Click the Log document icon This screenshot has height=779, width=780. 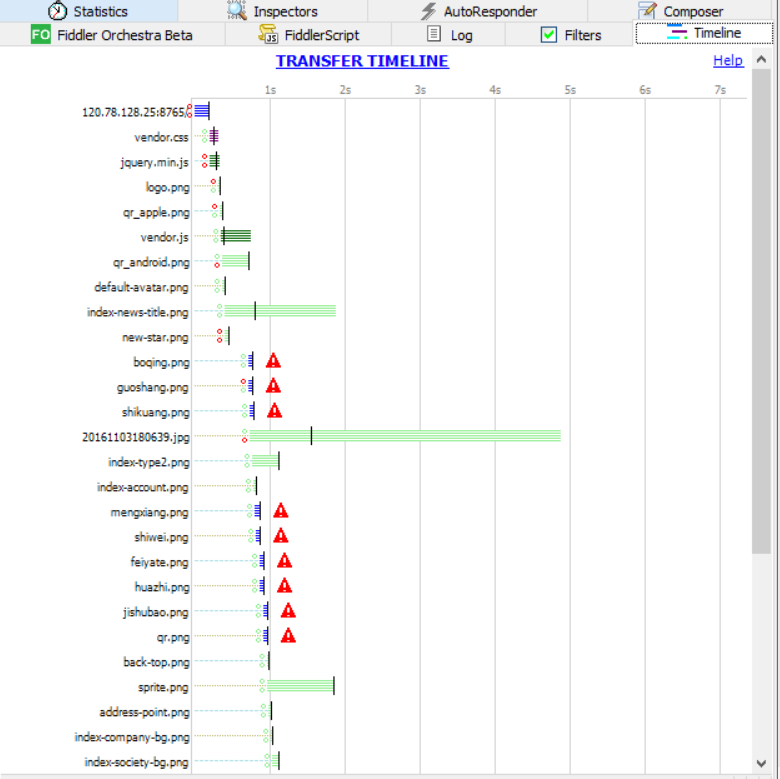(x=433, y=34)
